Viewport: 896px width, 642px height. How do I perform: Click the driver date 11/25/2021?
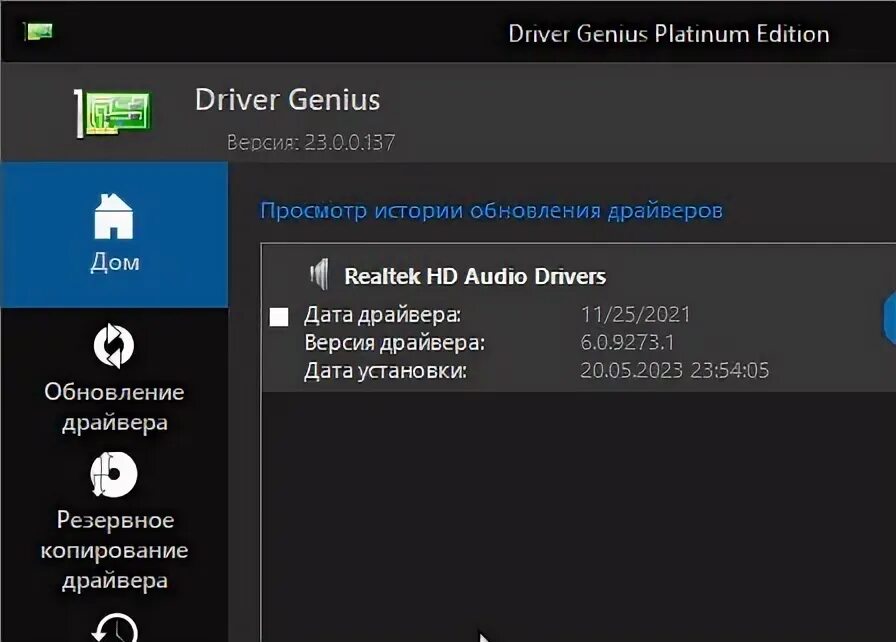pos(635,315)
